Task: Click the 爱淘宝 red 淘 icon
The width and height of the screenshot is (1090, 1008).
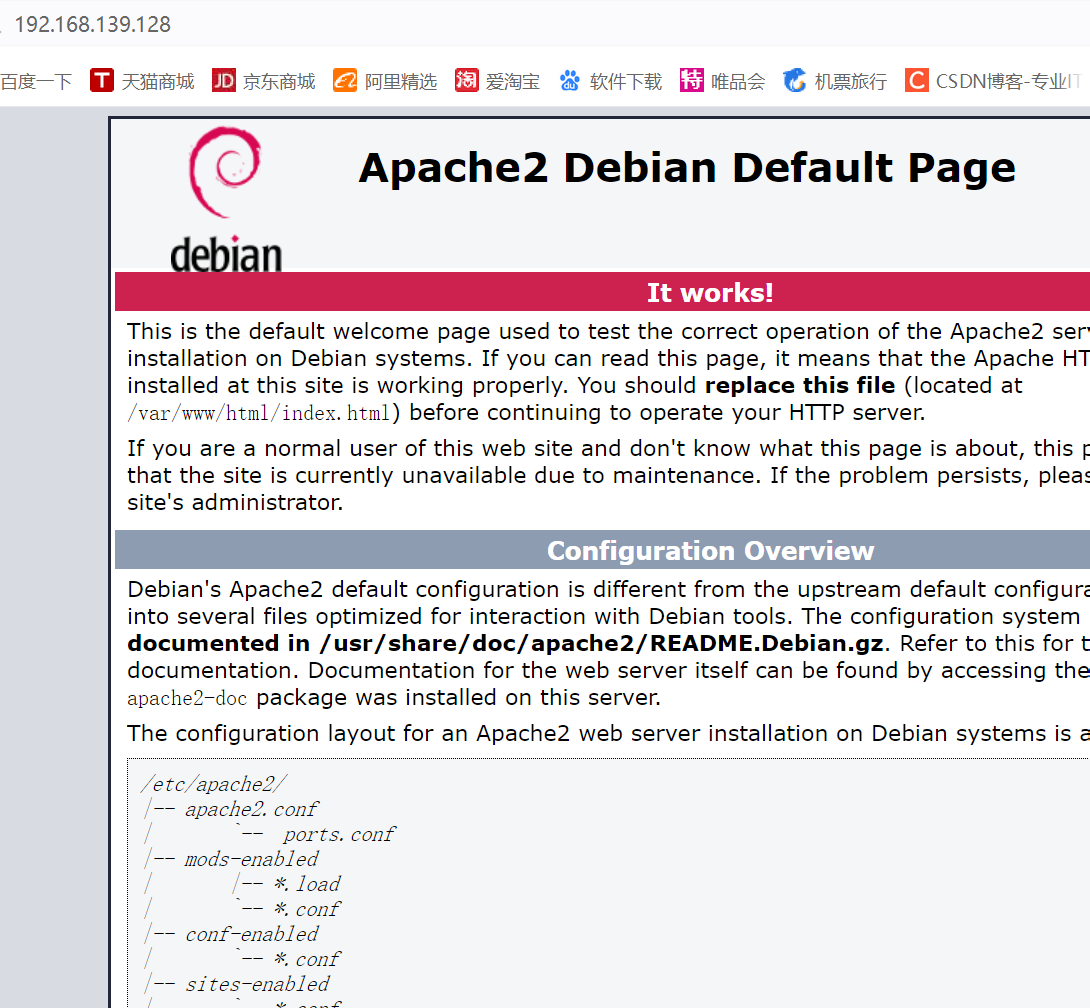Action: click(466, 81)
